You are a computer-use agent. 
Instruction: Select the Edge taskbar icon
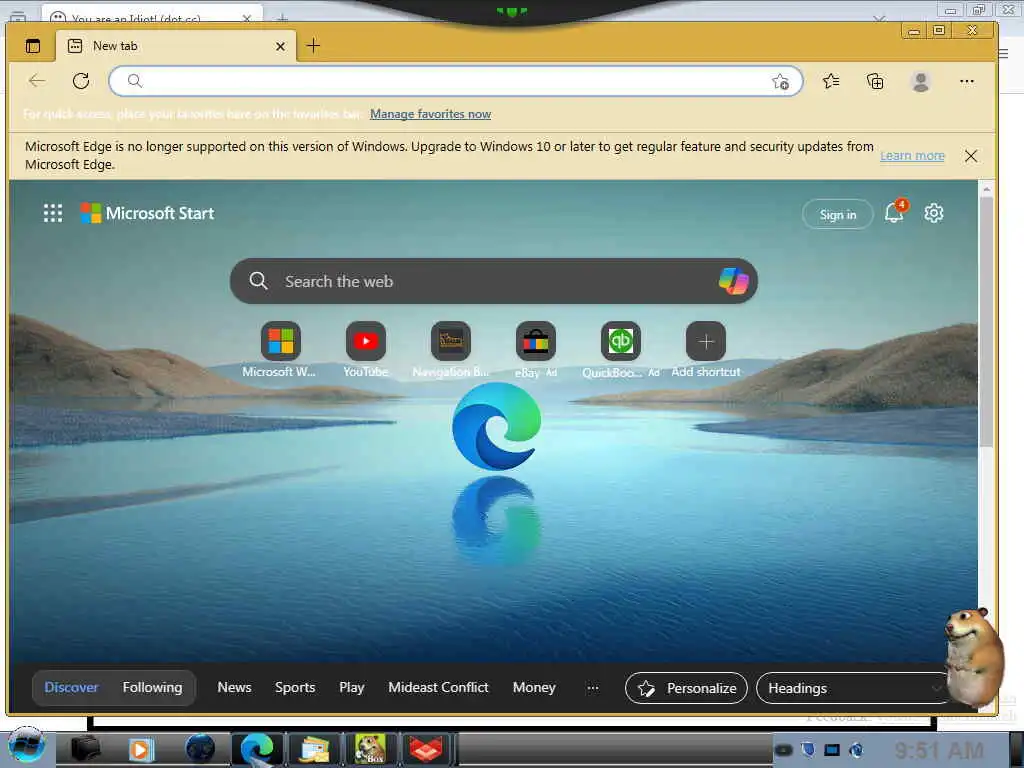(x=257, y=748)
